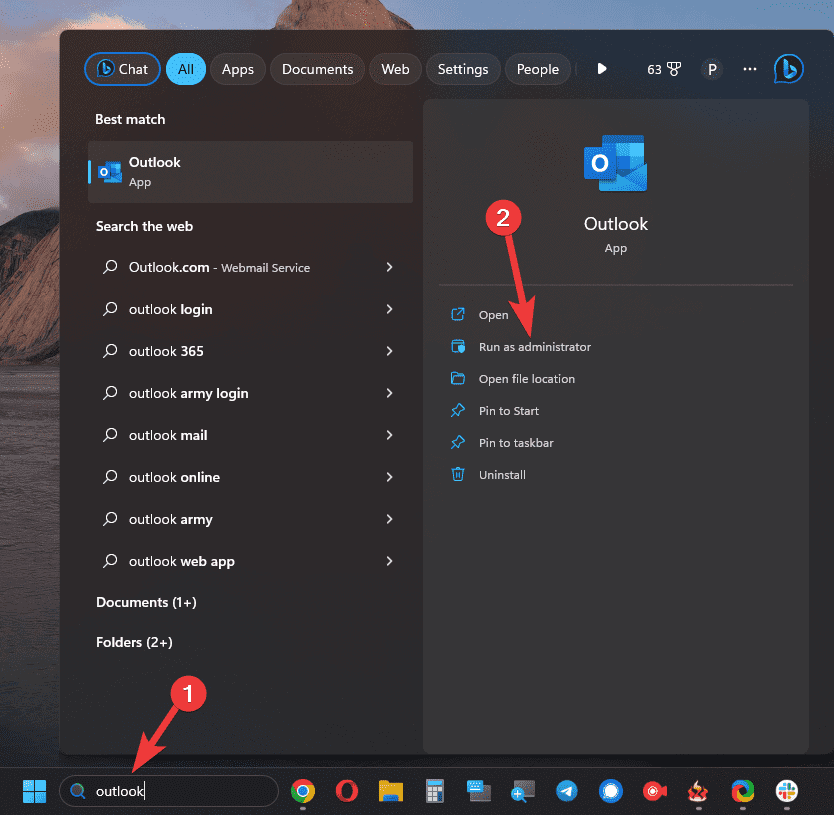This screenshot has width=834, height=815.
Task: Choose Pin to Start
Action: click(508, 411)
